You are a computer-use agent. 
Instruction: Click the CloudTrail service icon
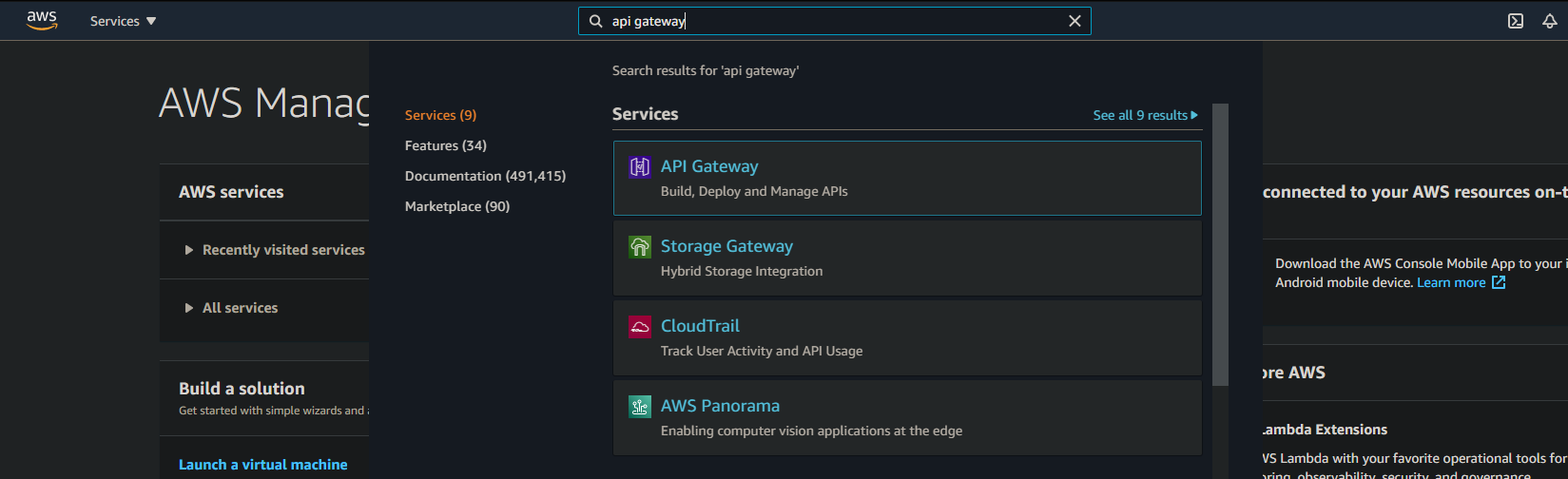click(x=640, y=327)
